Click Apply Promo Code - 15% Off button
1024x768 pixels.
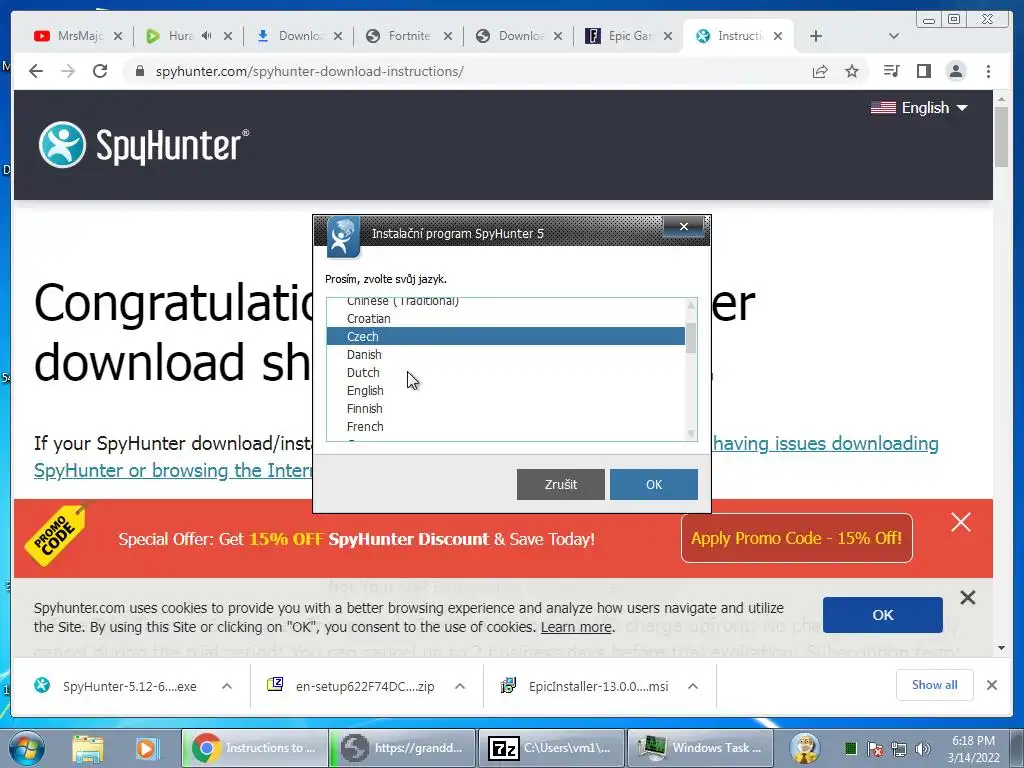point(797,538)
